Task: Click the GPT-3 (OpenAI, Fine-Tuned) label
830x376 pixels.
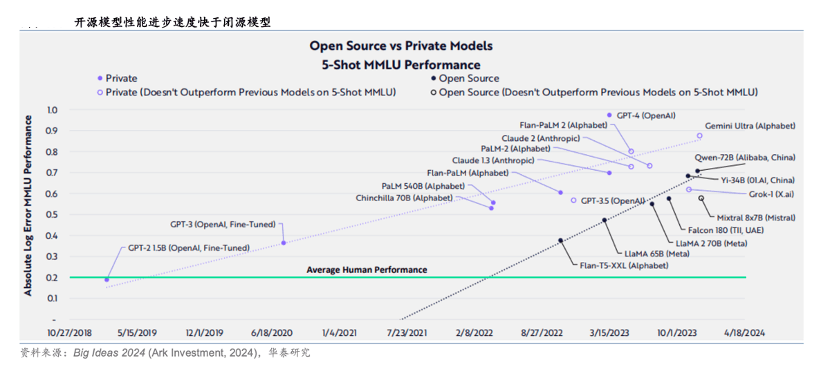Action: [223, 224]
